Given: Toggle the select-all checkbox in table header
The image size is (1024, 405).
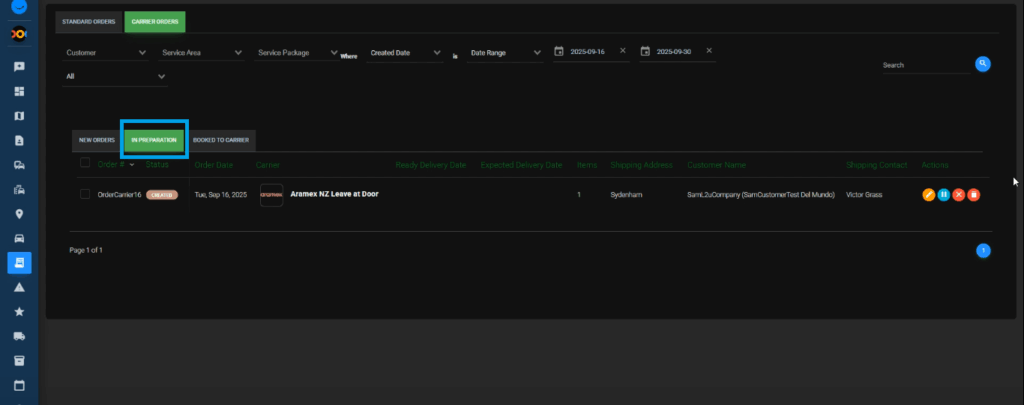Looking at the screenshot, I should (85, 163).
